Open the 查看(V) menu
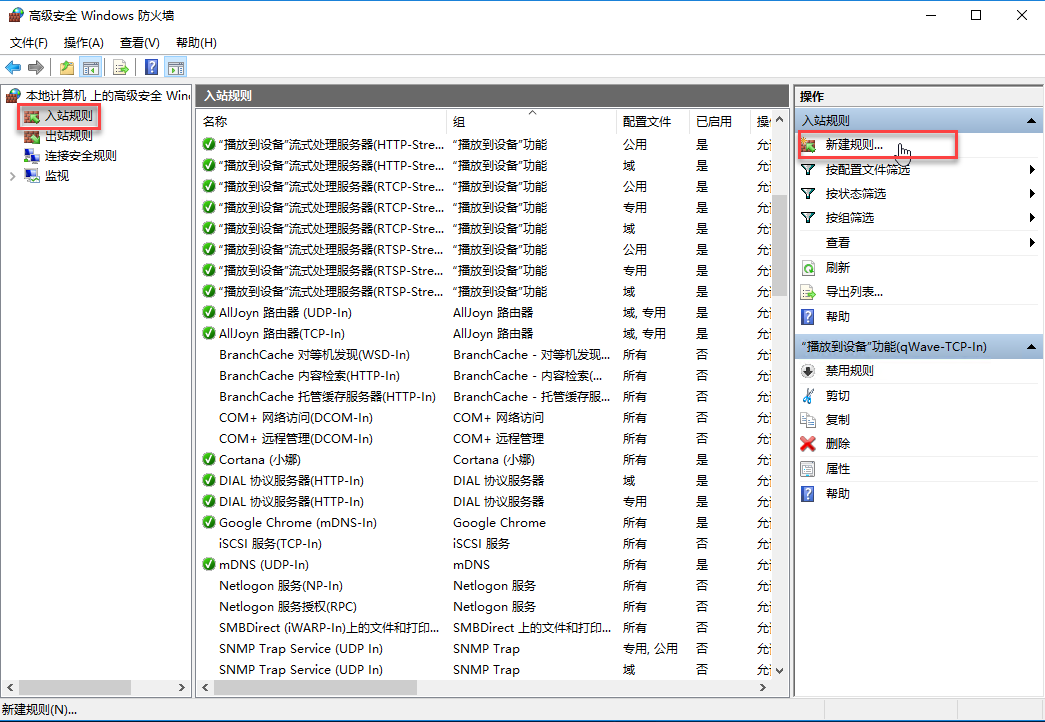1045x722 pixels. point(140,43)
